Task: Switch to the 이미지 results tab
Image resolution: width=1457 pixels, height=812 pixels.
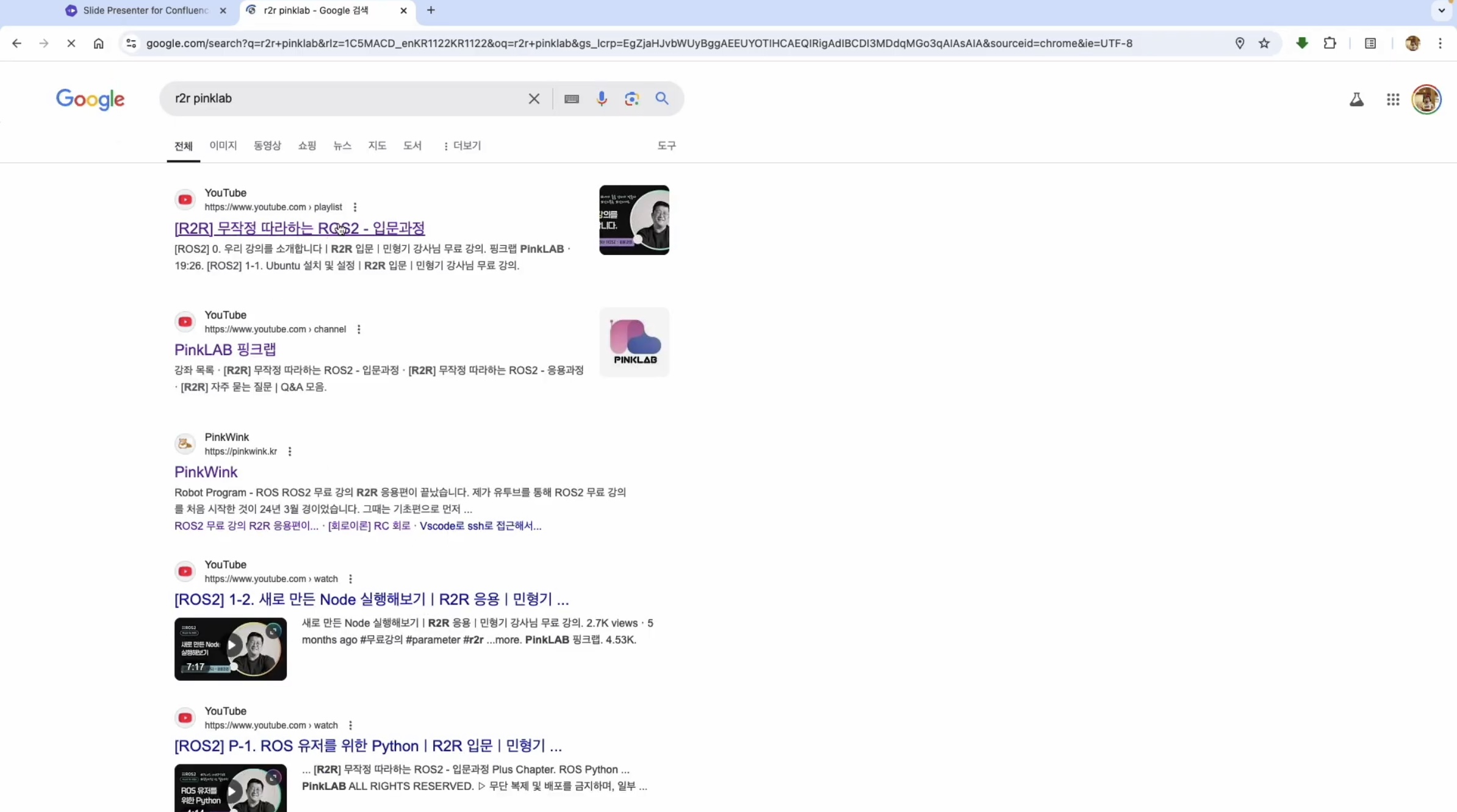Action: 223,146
